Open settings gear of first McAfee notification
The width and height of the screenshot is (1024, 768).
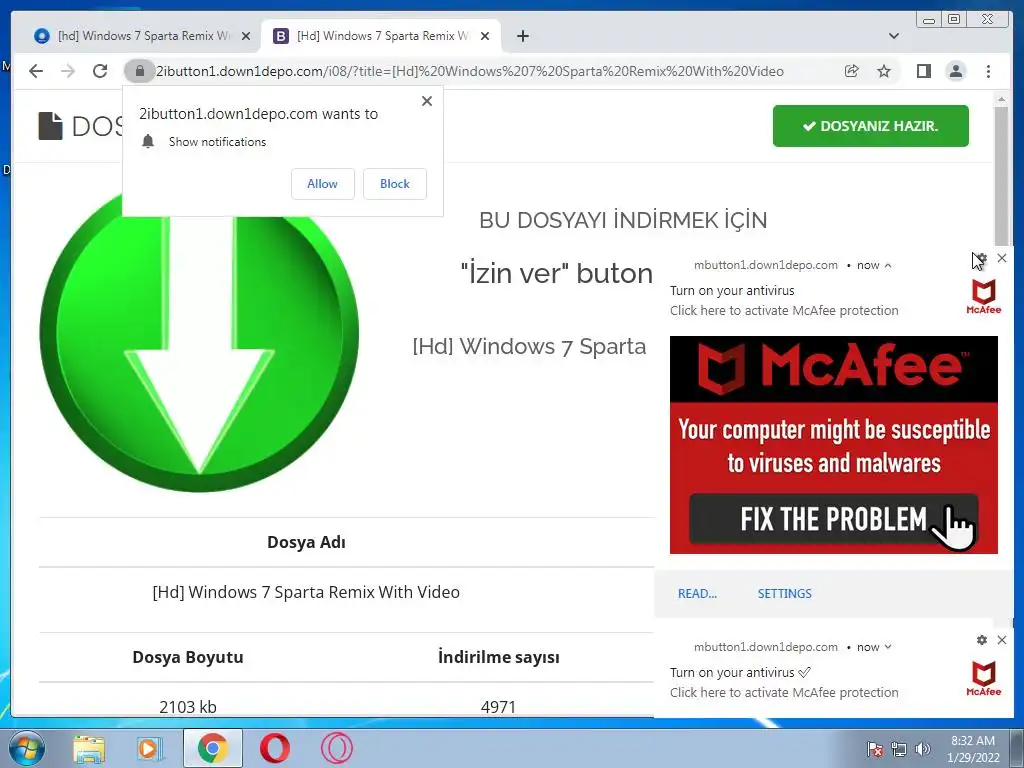(982, 259)
